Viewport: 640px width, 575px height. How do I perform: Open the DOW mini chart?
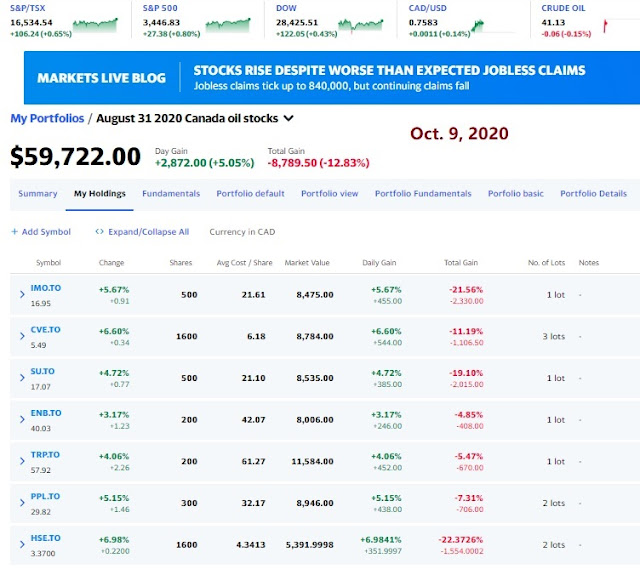click(361, 25)
